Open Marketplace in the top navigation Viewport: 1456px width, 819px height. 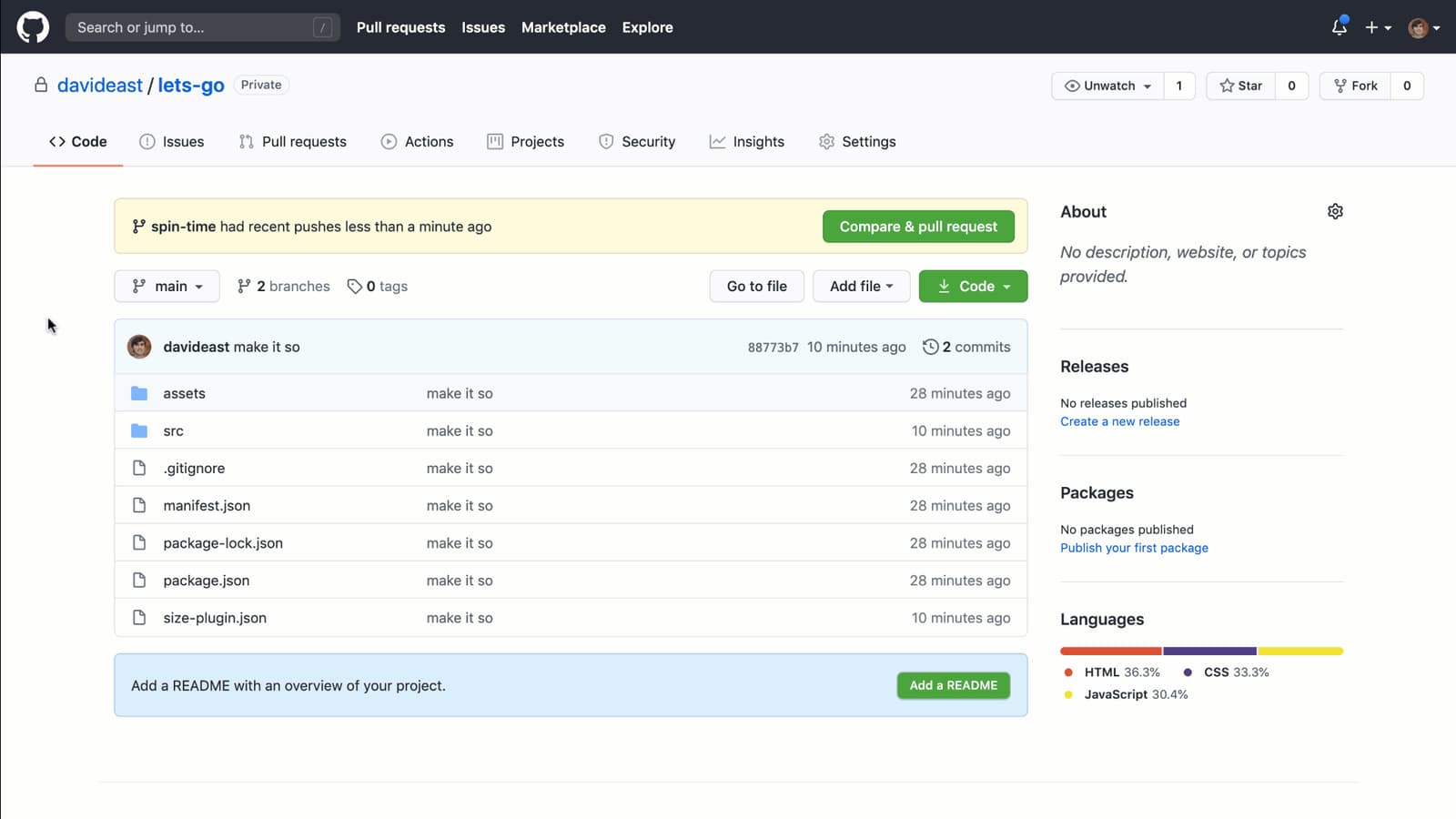click(563, 27)
